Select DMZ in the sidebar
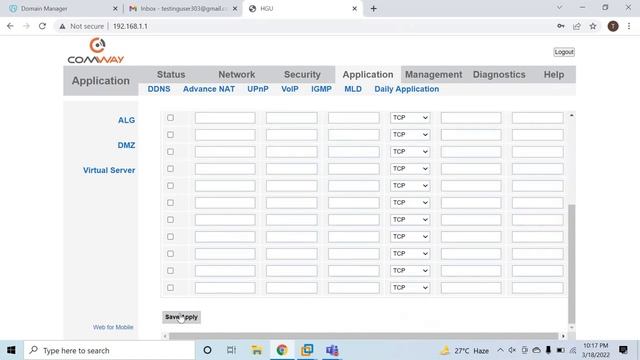 [126, 145]
